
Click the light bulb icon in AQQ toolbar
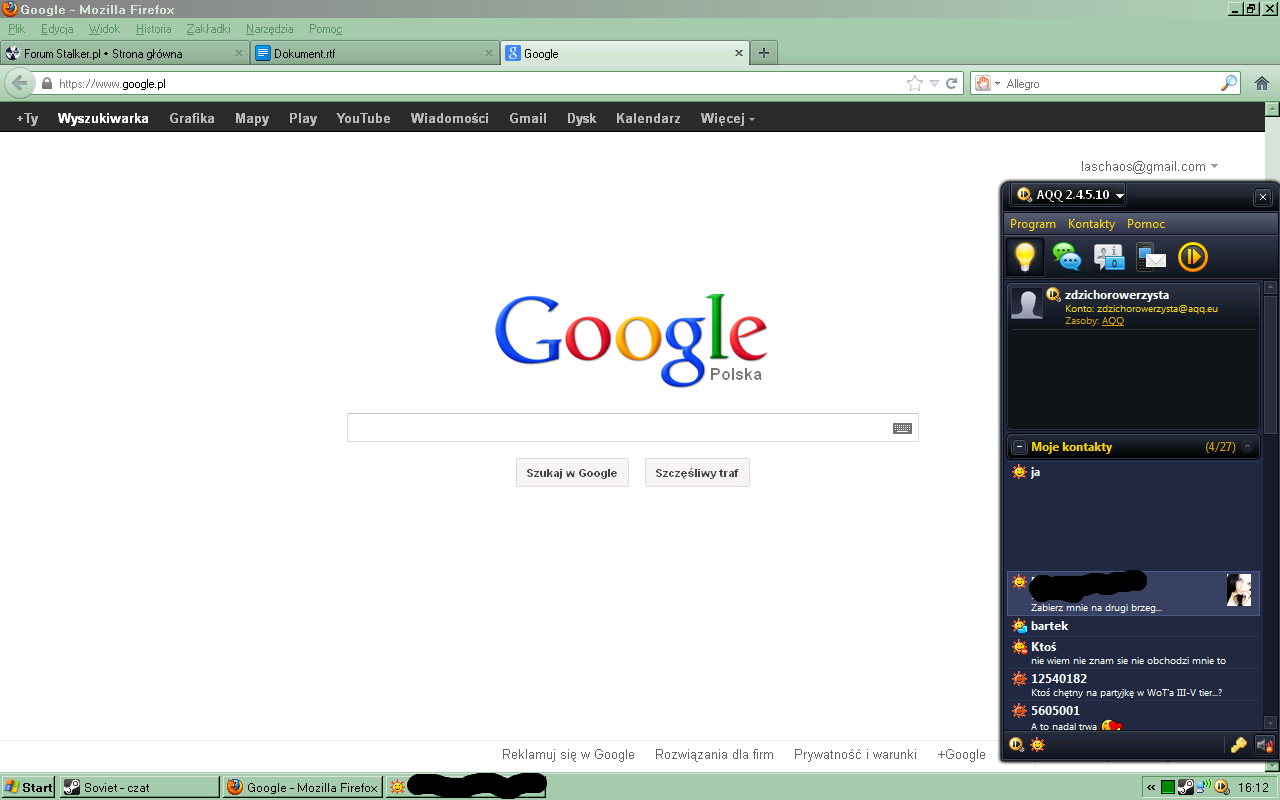click(1024, 257)
